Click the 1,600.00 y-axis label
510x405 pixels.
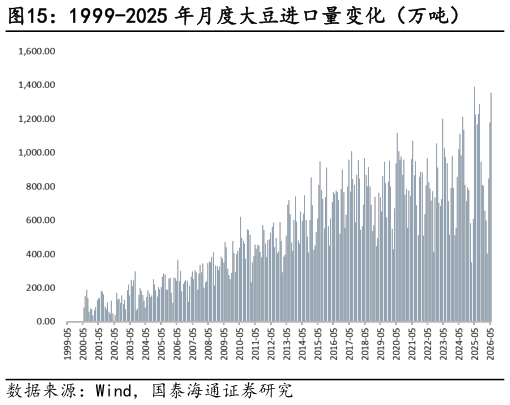click(x=37, y=51)
